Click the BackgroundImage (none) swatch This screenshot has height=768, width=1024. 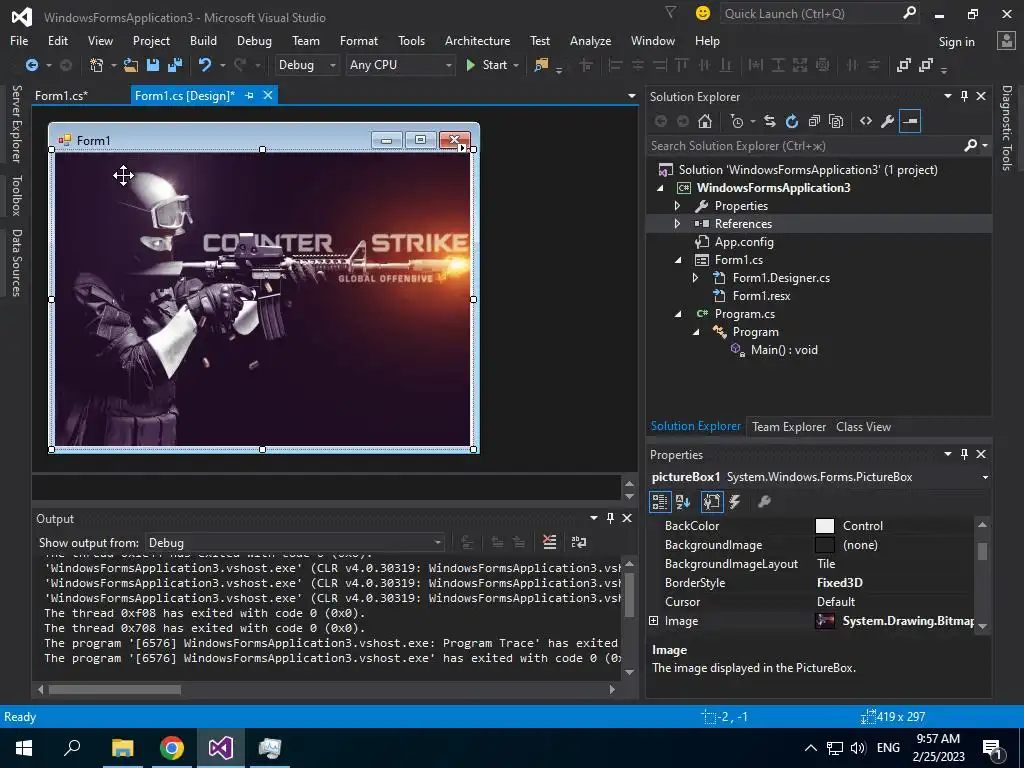pos(825,545)
